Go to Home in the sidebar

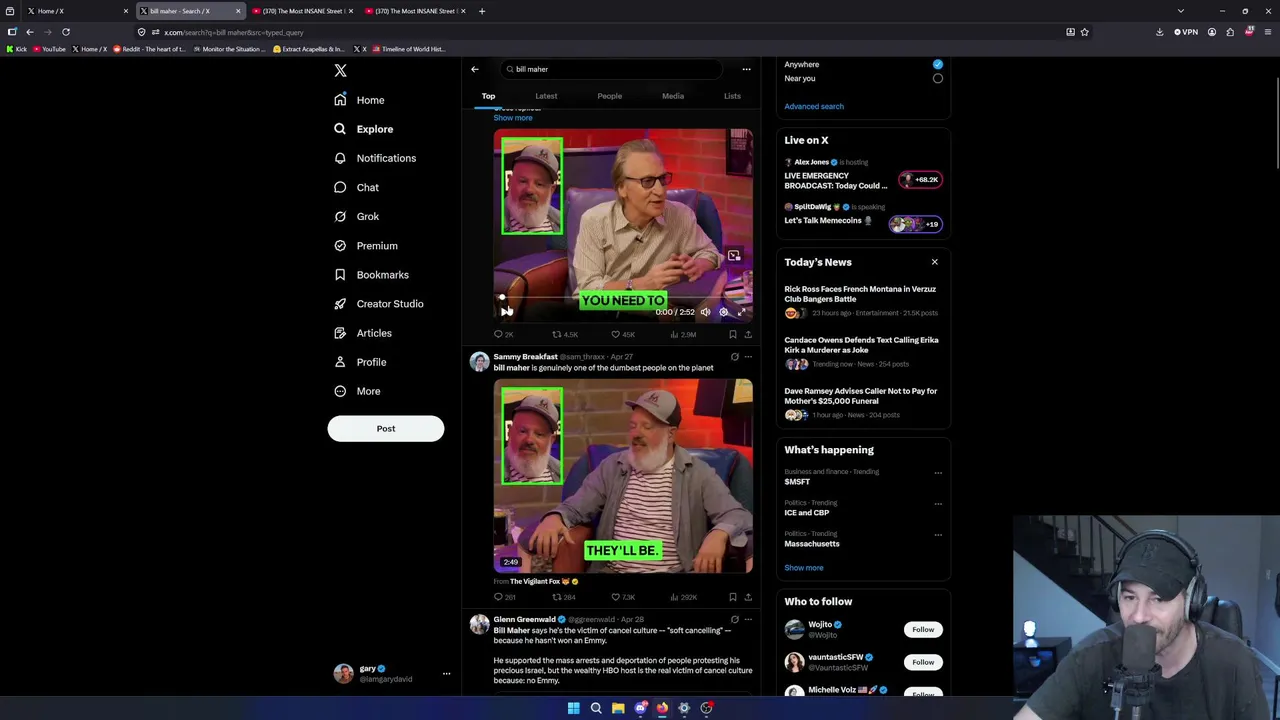[x=359, y=100]
